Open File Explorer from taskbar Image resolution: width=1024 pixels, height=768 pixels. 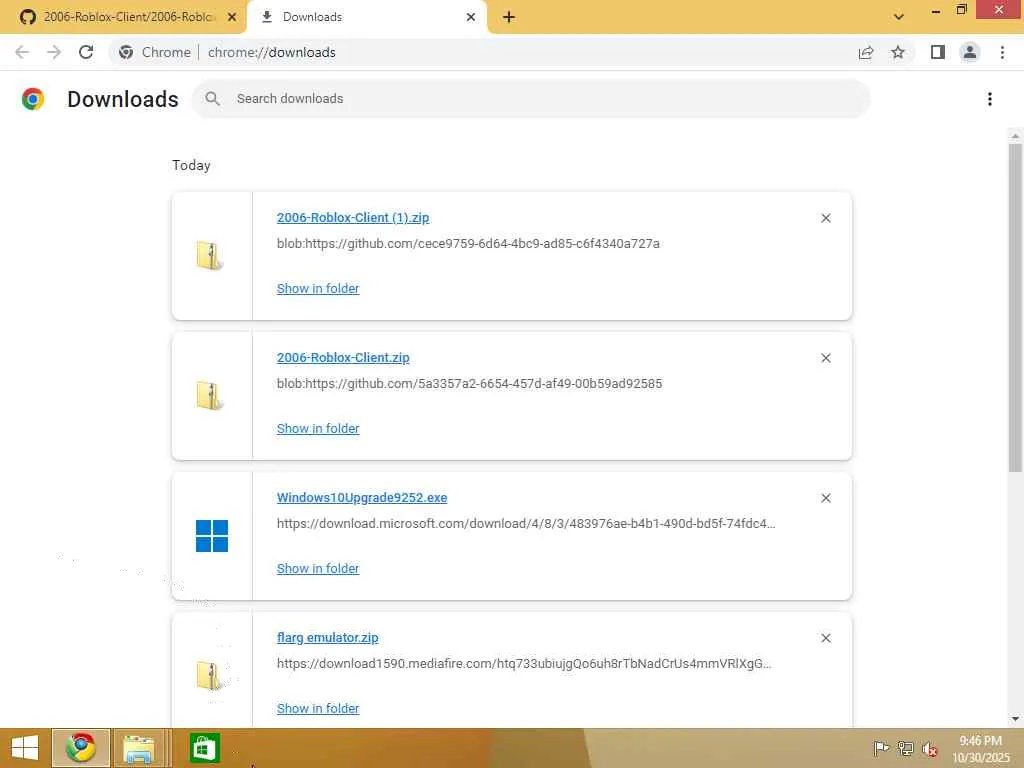pos(139,748)
